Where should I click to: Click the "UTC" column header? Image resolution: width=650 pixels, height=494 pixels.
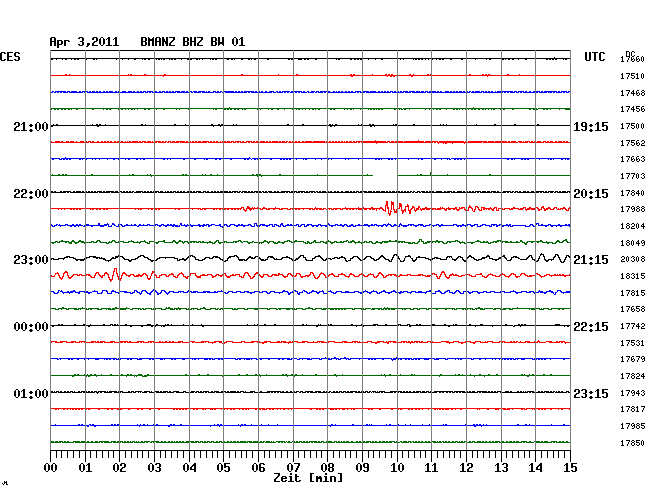[595, 57]
